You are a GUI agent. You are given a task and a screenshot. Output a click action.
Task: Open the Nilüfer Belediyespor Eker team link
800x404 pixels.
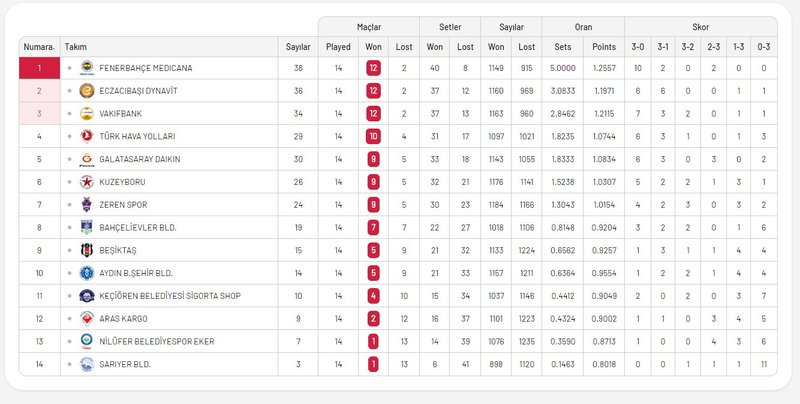pos(149,341)
